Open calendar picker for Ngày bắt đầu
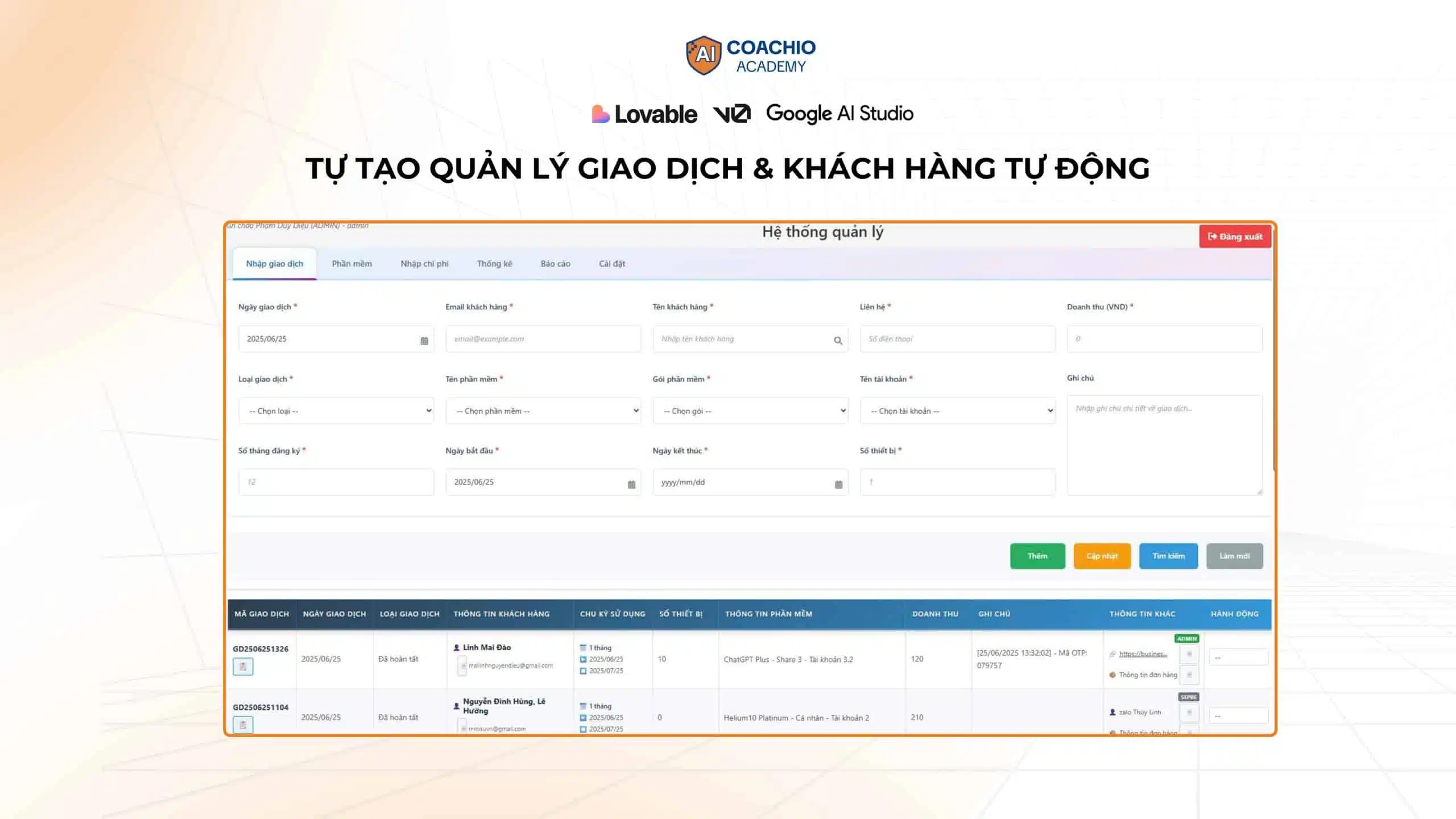Screen dimensions: 1456x819 [631, 484]
